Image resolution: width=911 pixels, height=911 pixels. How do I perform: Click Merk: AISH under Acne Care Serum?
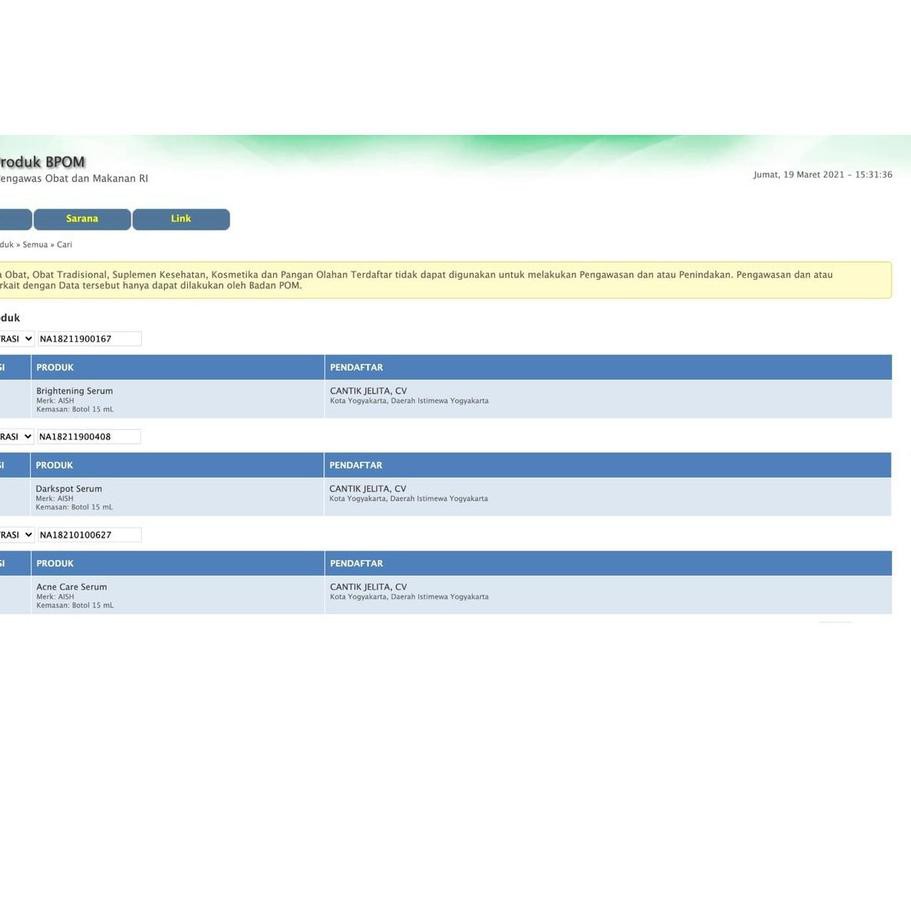(55, 597)
